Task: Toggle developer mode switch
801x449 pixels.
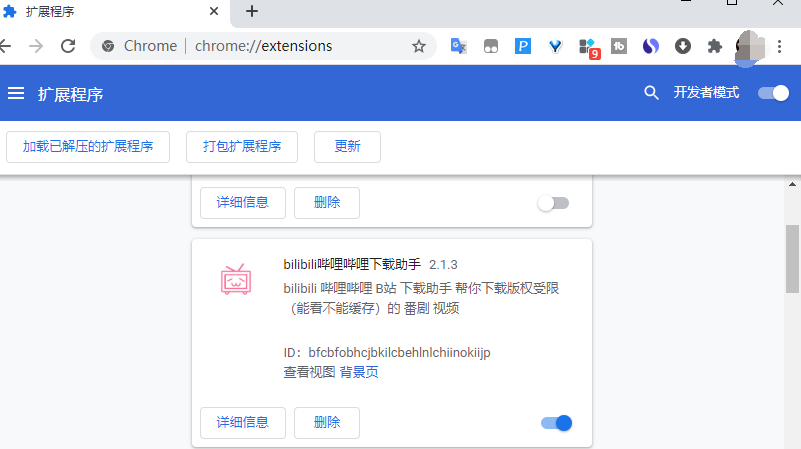Action: [x=773, y=93]
